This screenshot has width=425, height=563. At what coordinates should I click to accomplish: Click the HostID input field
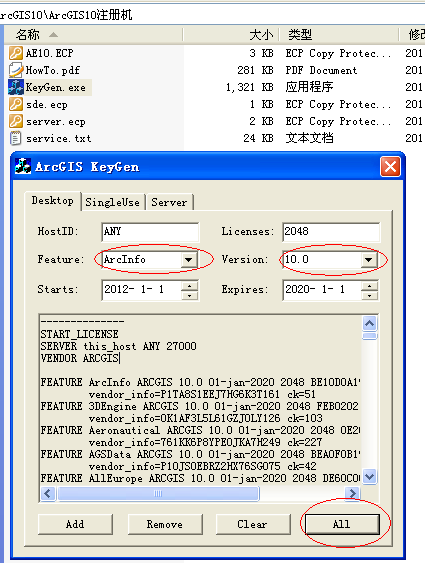coord(150,231)
